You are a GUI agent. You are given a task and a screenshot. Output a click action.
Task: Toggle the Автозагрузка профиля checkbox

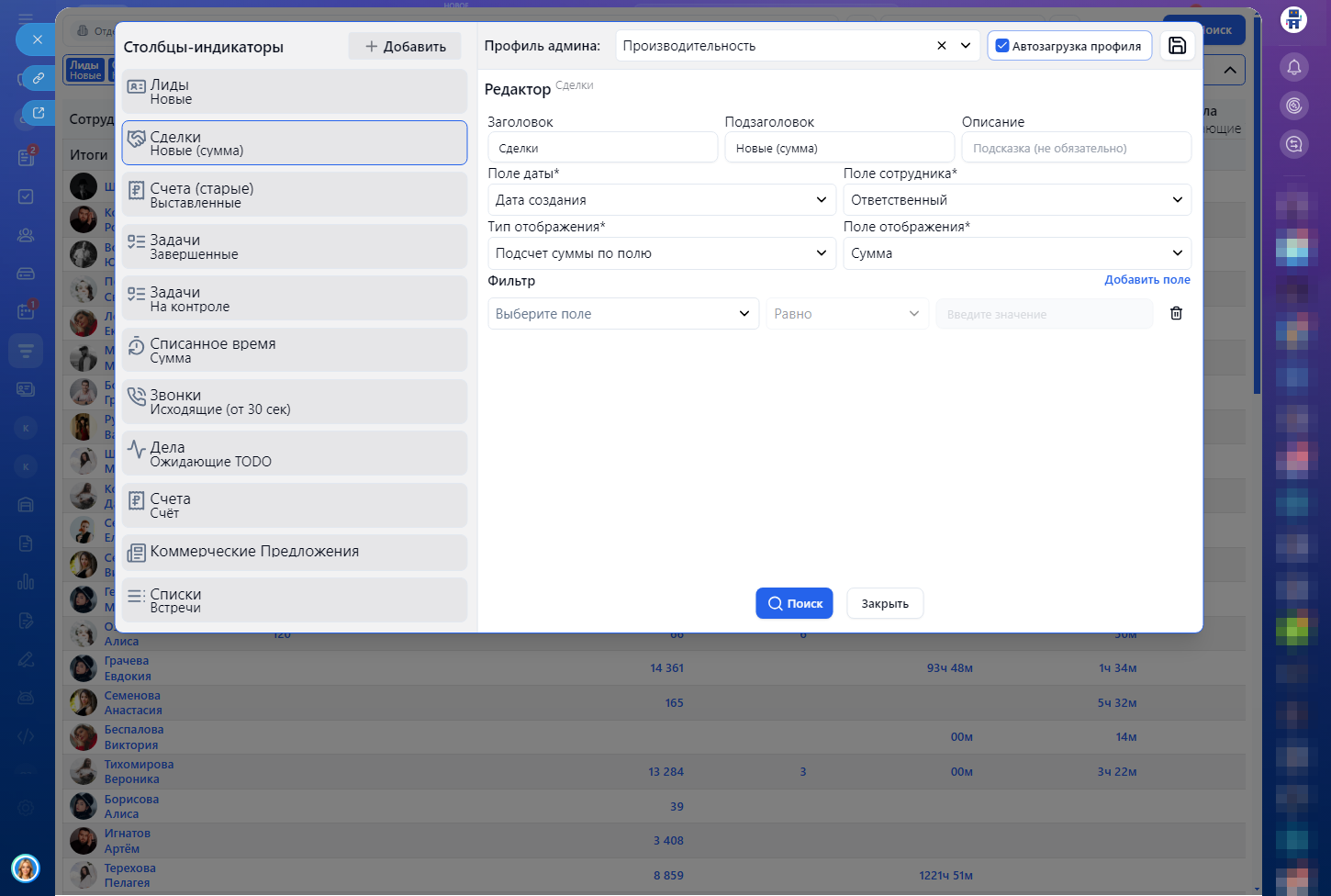pos(1002,46)
